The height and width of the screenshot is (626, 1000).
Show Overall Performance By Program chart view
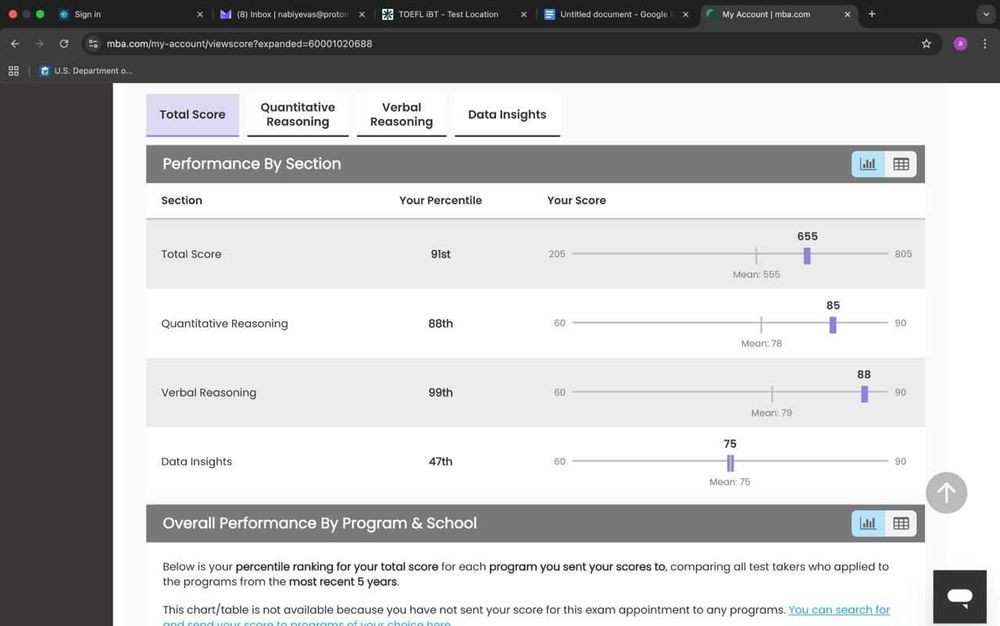coord(867,523)
